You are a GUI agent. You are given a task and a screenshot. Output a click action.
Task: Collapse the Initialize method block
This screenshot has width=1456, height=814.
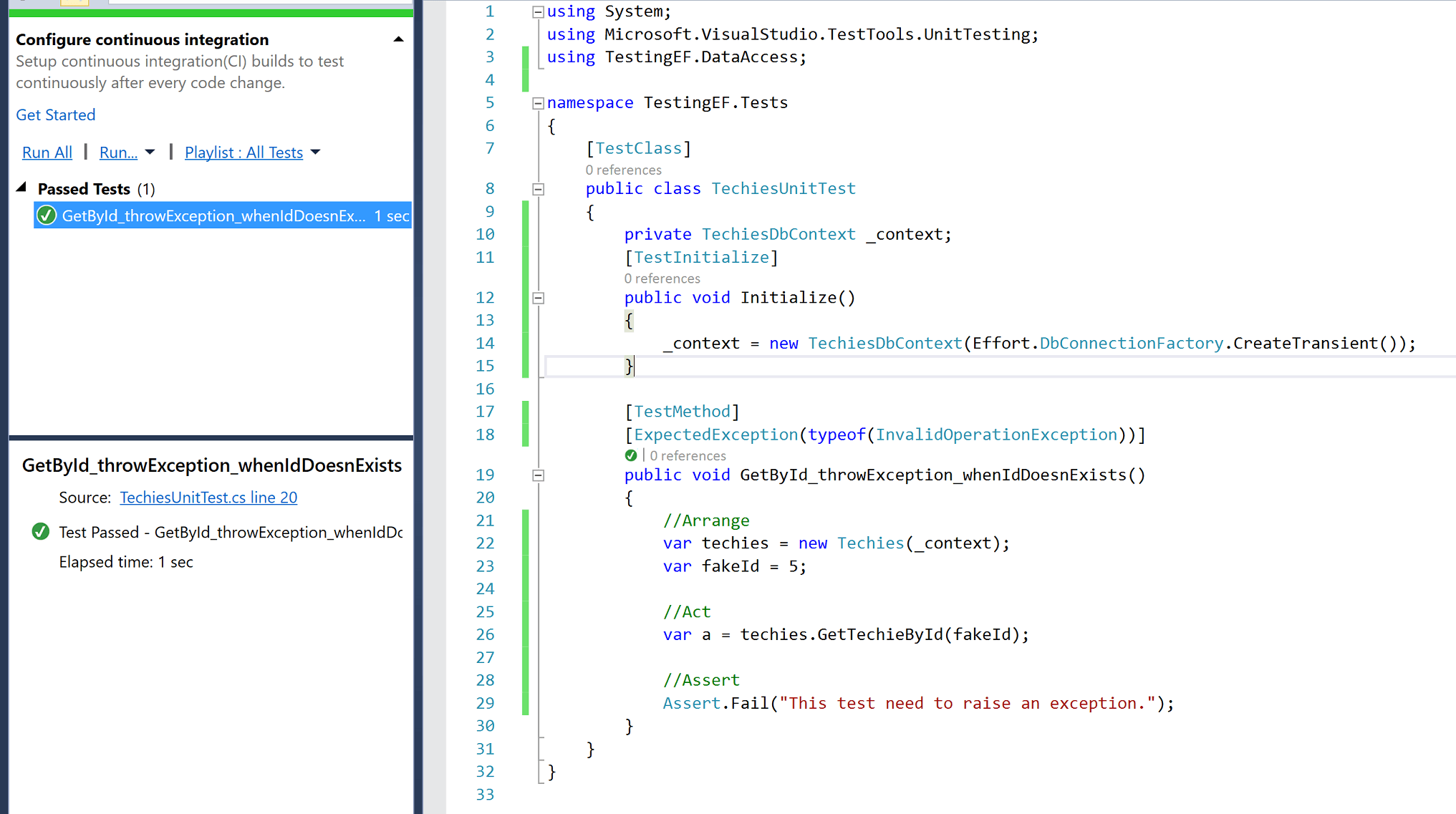coord(539,298)
